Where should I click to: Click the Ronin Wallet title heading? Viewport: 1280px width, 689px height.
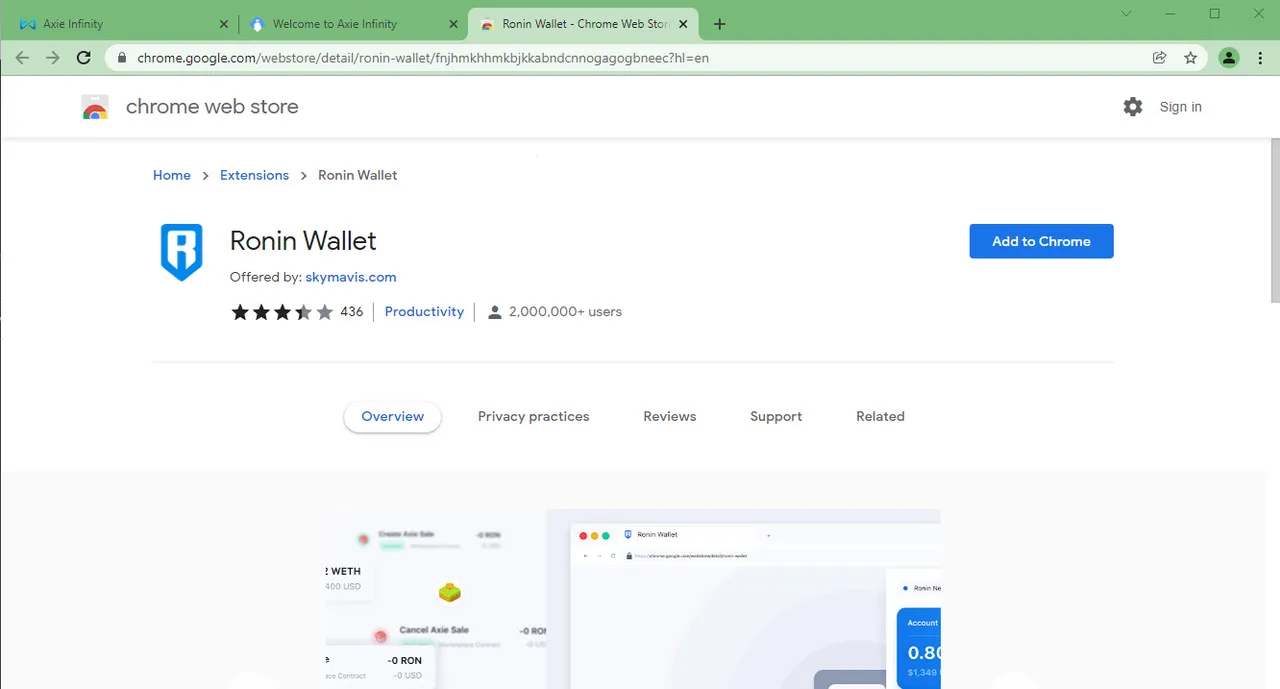point(303,241)
